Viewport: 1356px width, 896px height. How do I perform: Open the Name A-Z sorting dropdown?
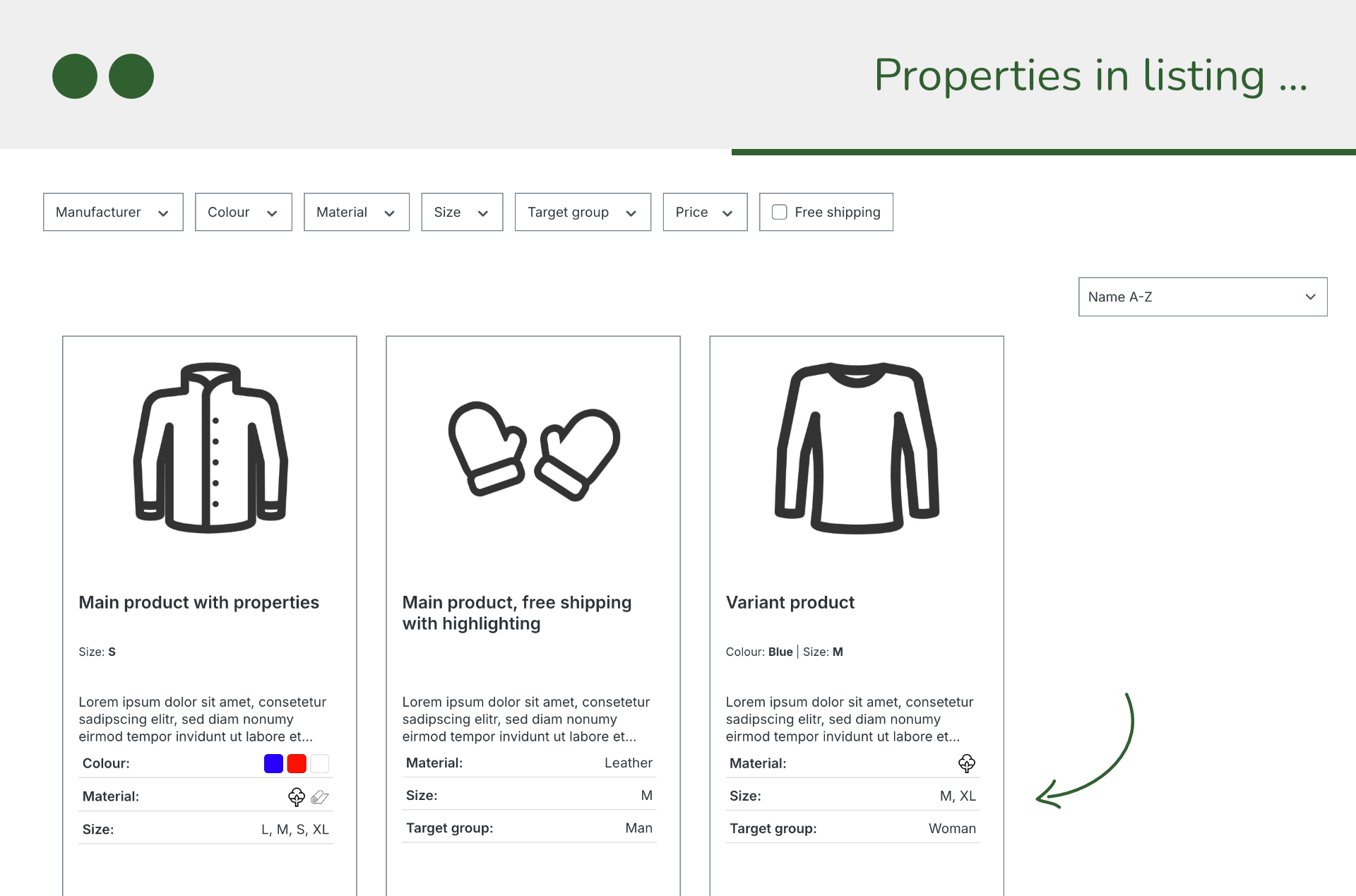[x=1201, y=297]
